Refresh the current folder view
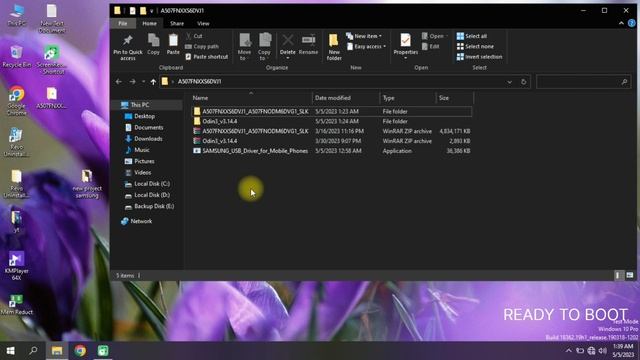The image size is (640, 360). click(523, 82)
